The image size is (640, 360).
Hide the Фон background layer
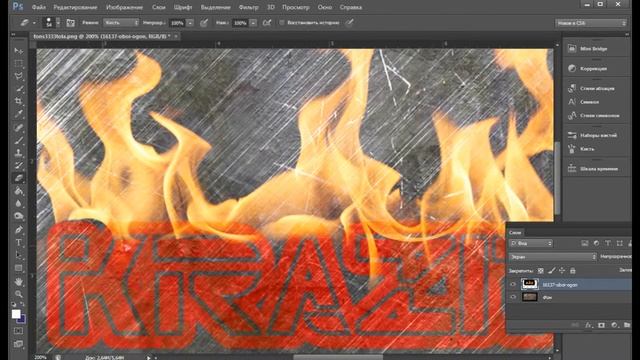coord(513,297)
